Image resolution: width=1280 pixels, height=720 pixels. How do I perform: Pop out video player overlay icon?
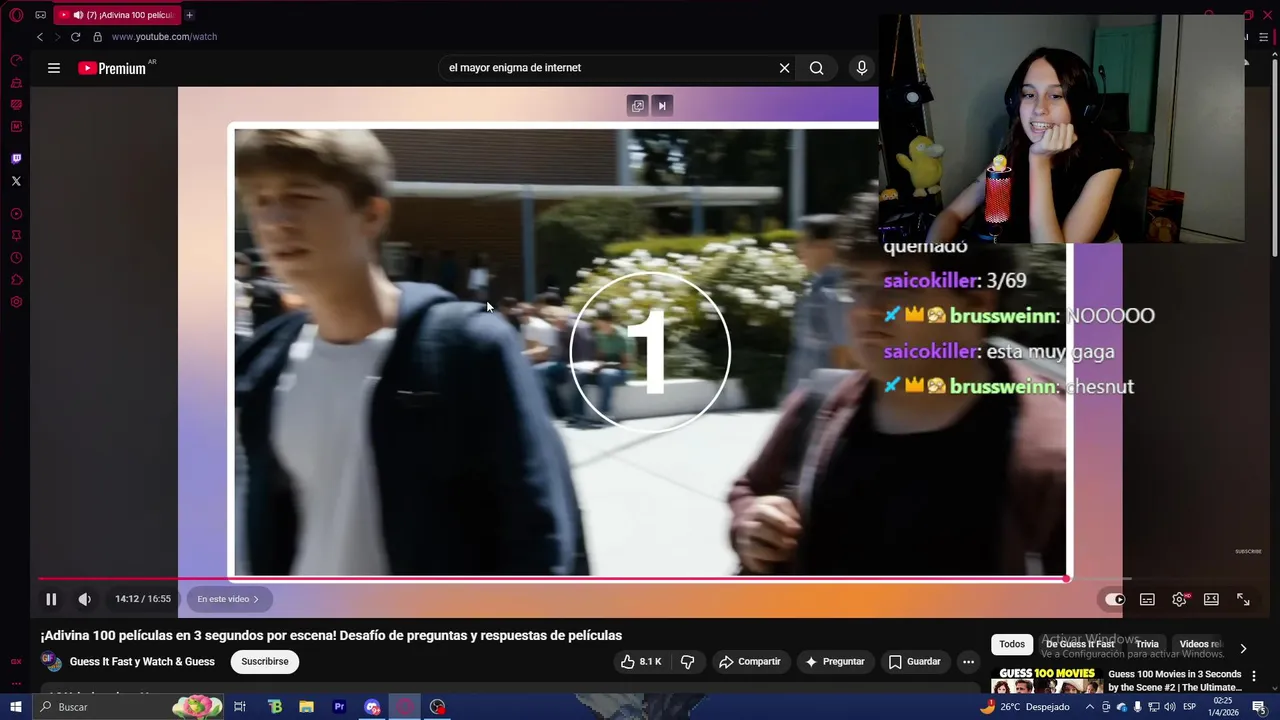point(638,106)
